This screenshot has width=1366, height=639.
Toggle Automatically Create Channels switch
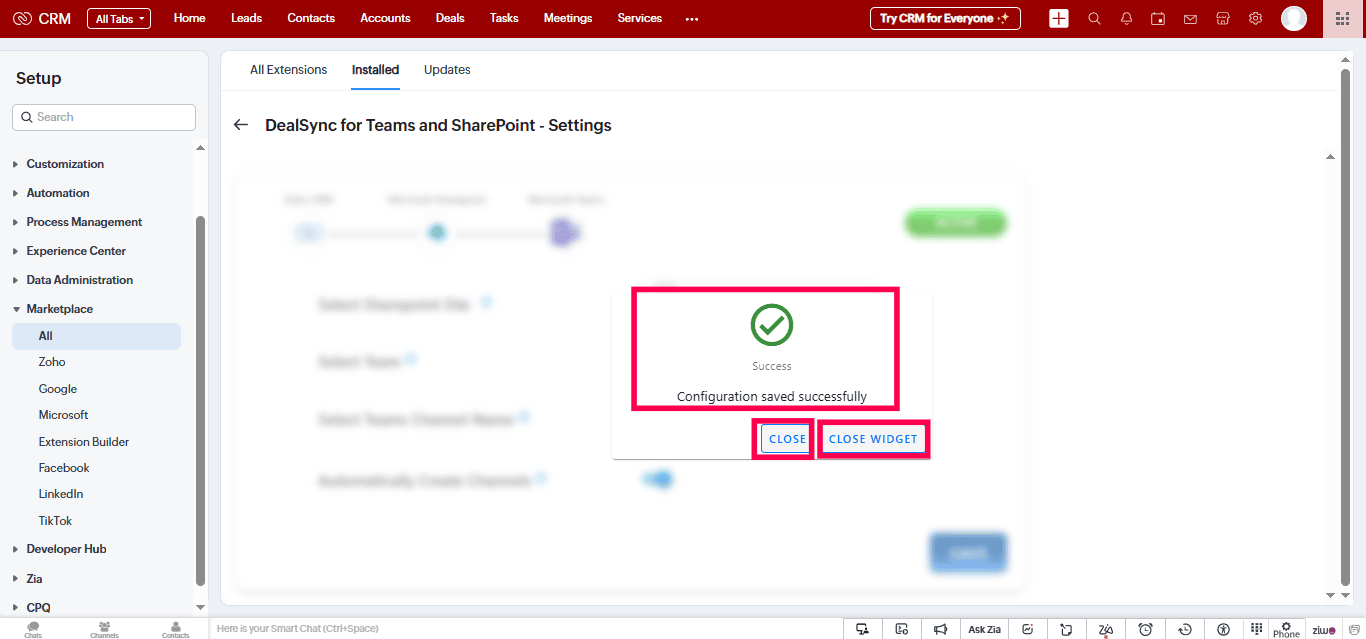point(660,480)
